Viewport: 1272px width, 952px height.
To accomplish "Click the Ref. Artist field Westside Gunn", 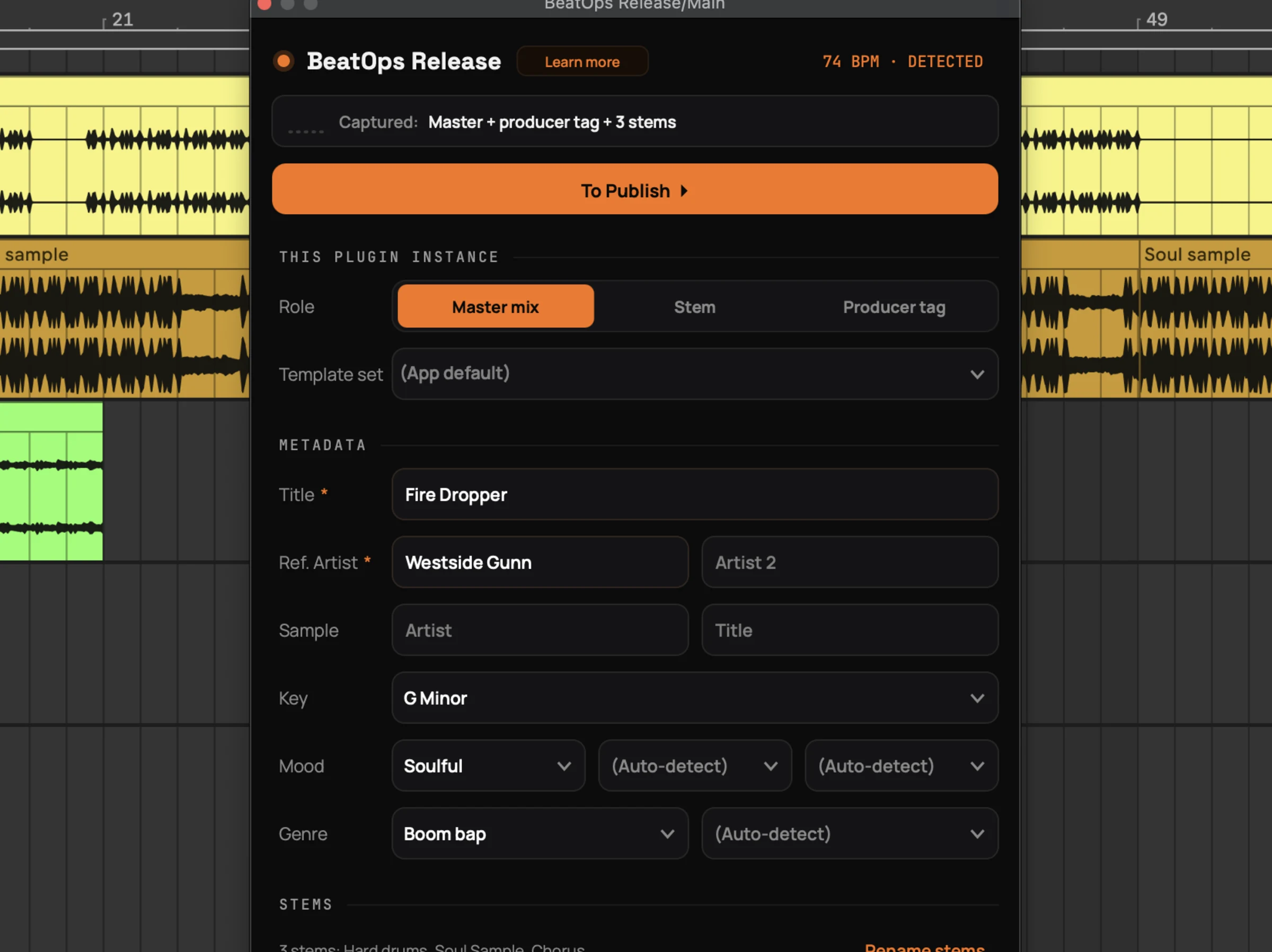I will [x=540, y=562].
